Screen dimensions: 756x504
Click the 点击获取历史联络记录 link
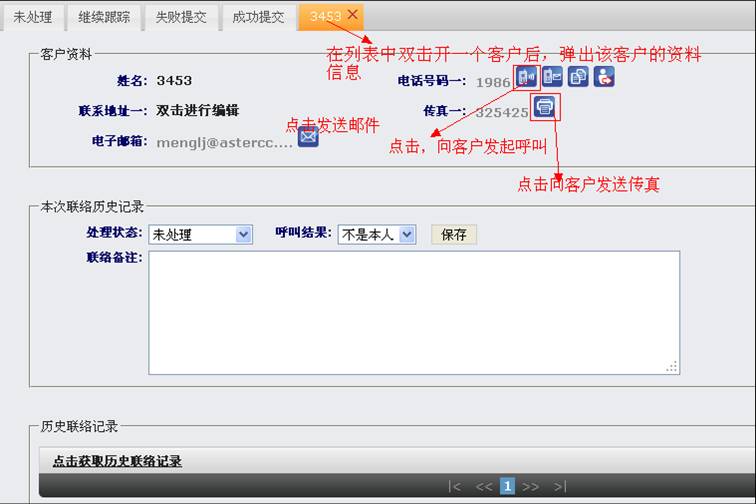117,461
